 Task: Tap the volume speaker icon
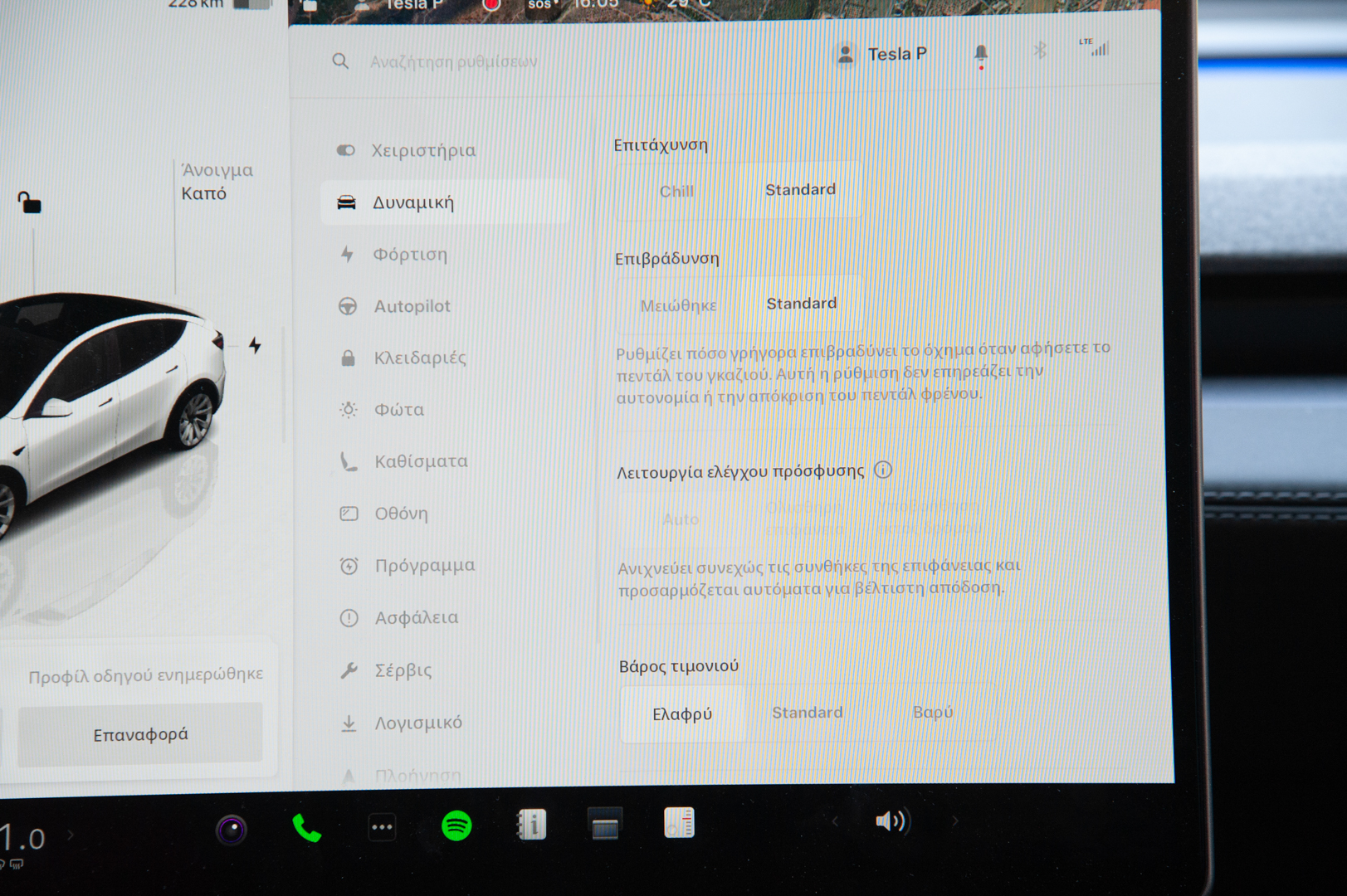click(891, 821)
